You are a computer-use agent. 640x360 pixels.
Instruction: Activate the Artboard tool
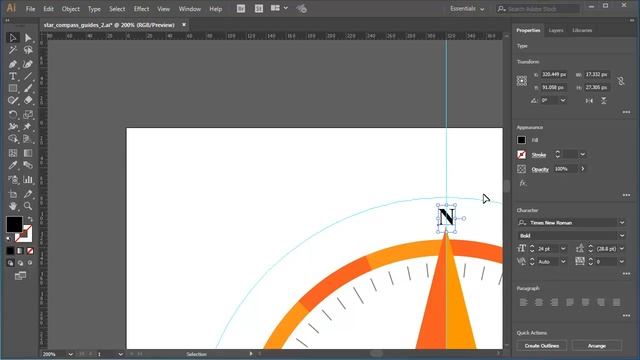point(13,194)
